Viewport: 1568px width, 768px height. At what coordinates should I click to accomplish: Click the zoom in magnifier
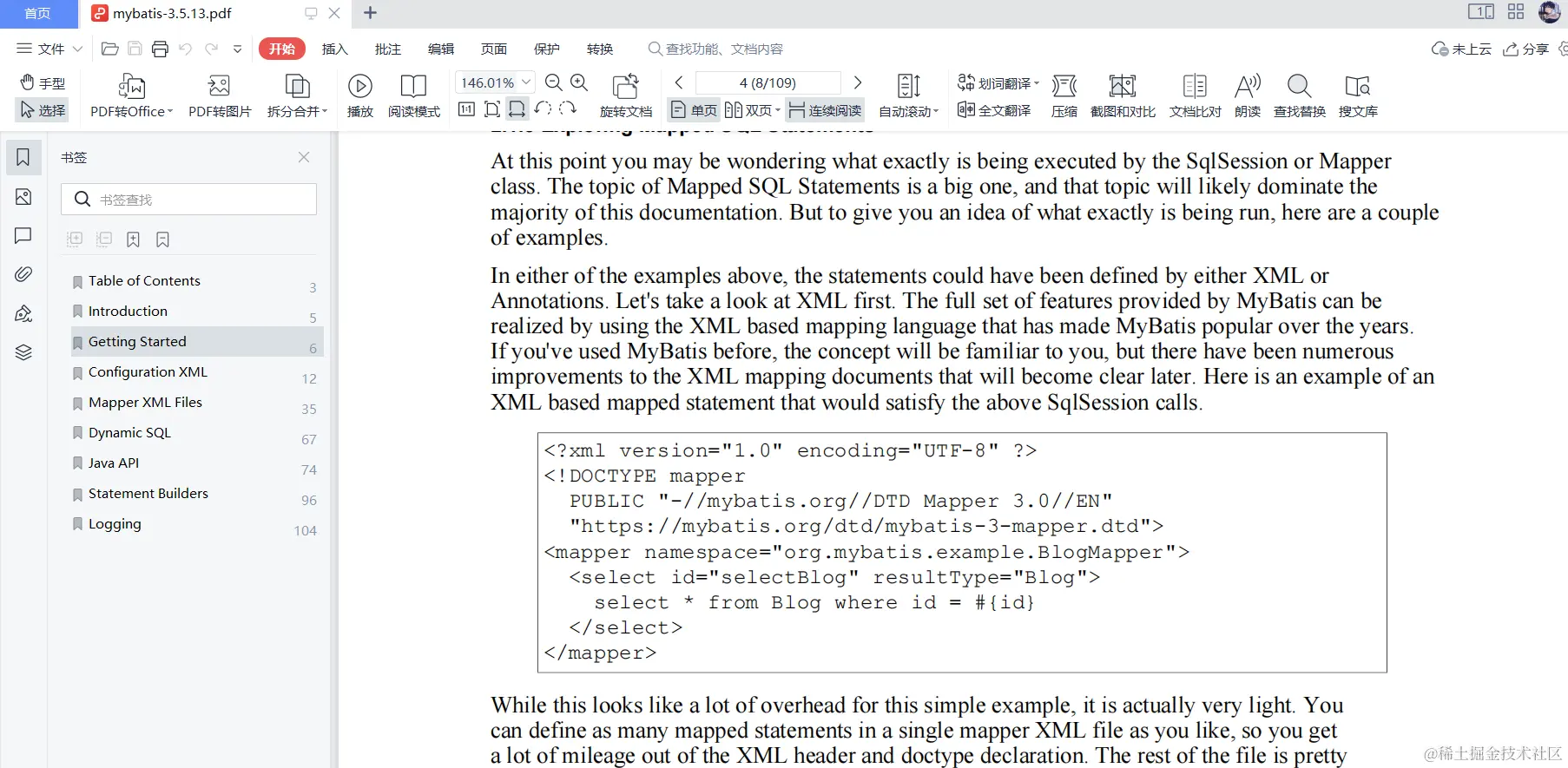(579, 82)
